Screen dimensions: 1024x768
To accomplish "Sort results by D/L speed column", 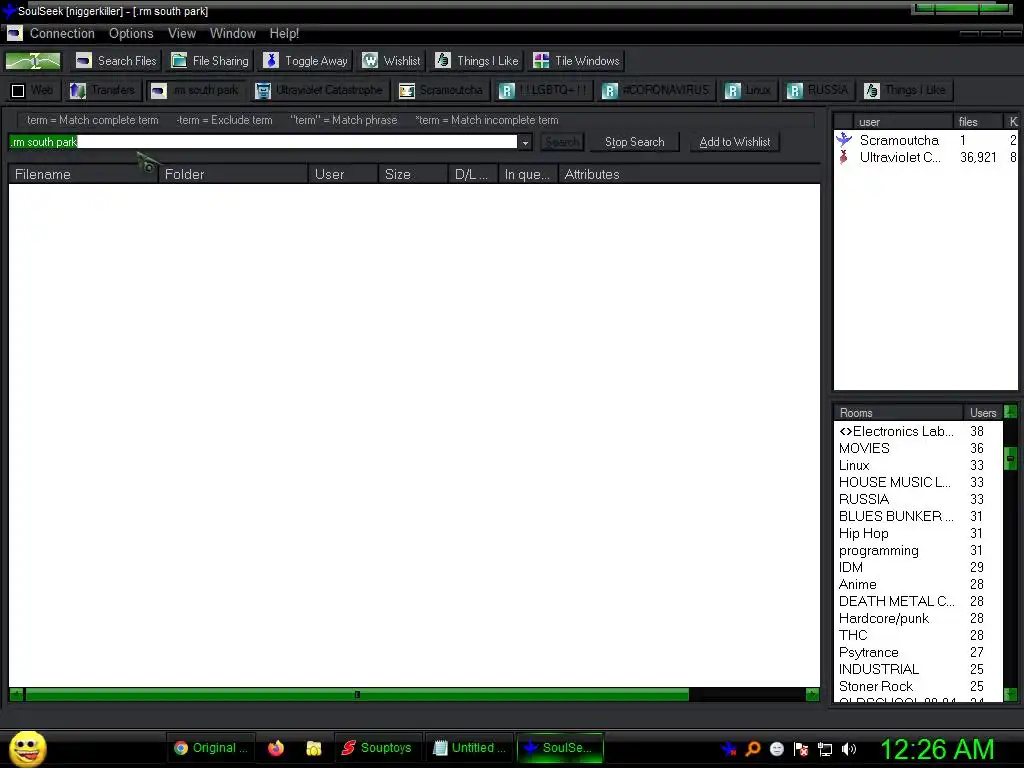I will coord(473,174).
